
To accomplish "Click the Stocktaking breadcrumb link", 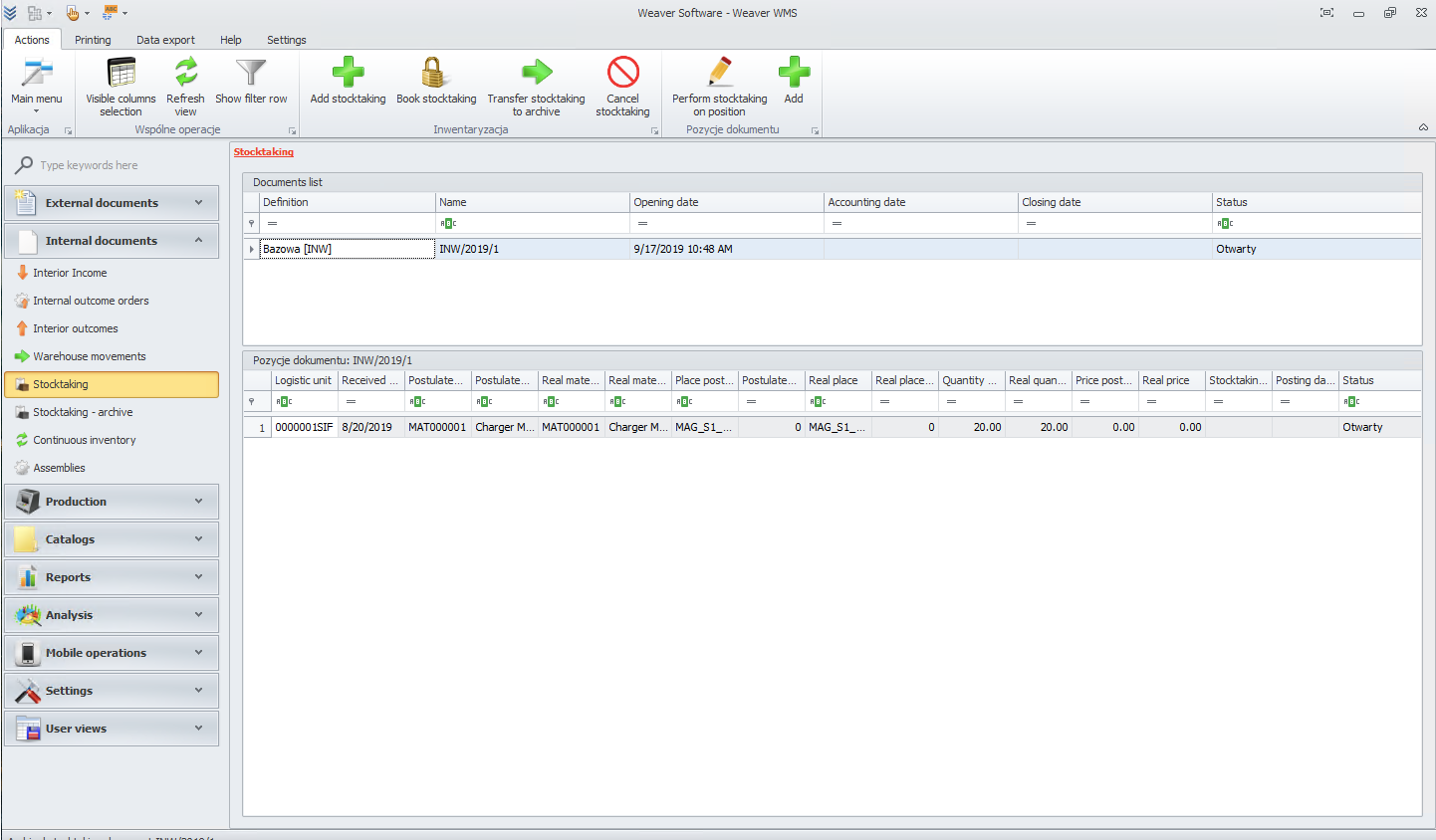I will pyautogui.click(x=264, y=152).
